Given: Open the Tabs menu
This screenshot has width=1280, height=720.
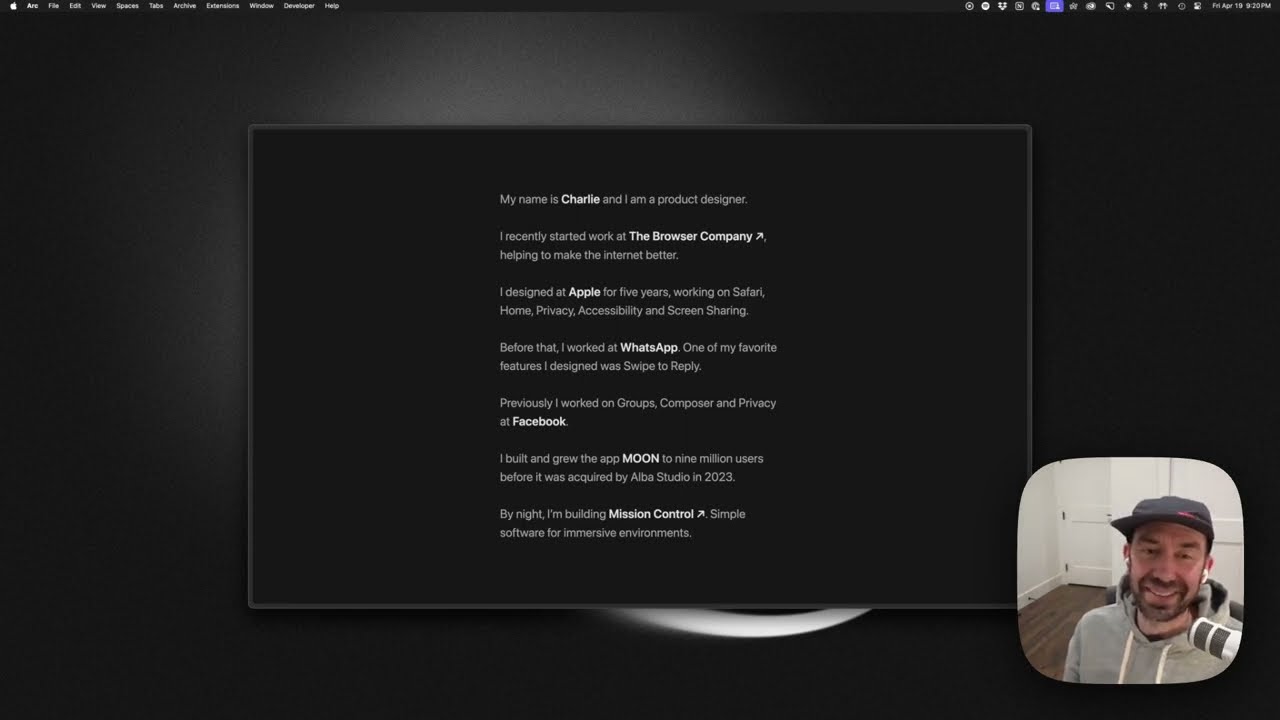Looking at the screenshot, I should point(156,6).
